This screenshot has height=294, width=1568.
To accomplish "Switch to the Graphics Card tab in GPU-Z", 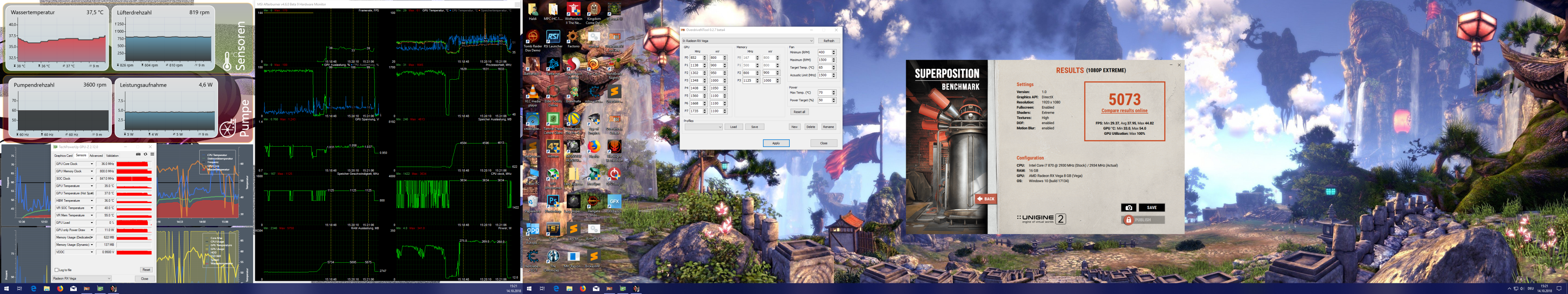I will (63, 156).
